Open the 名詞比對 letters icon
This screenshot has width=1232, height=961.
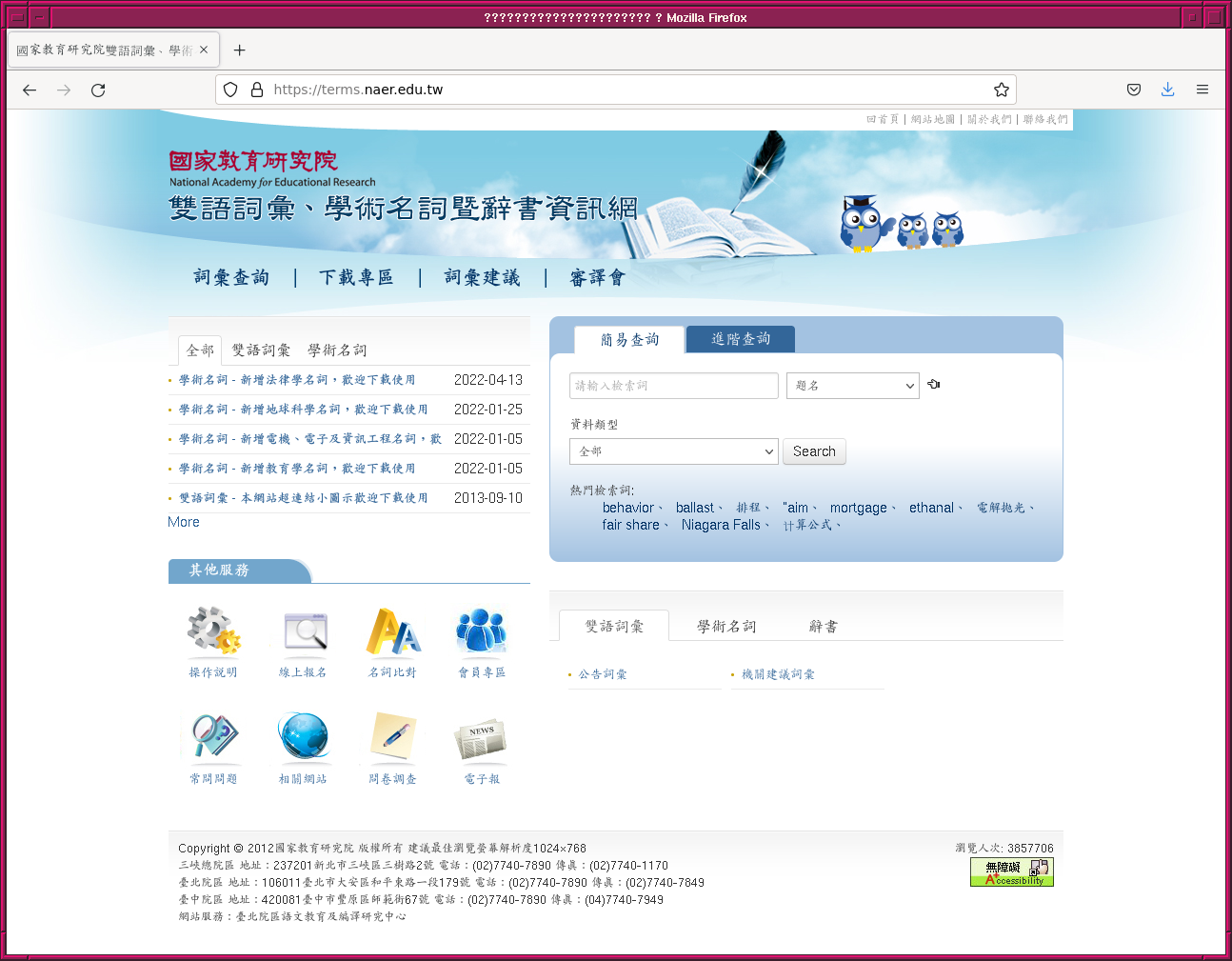(x=392, y=631)
